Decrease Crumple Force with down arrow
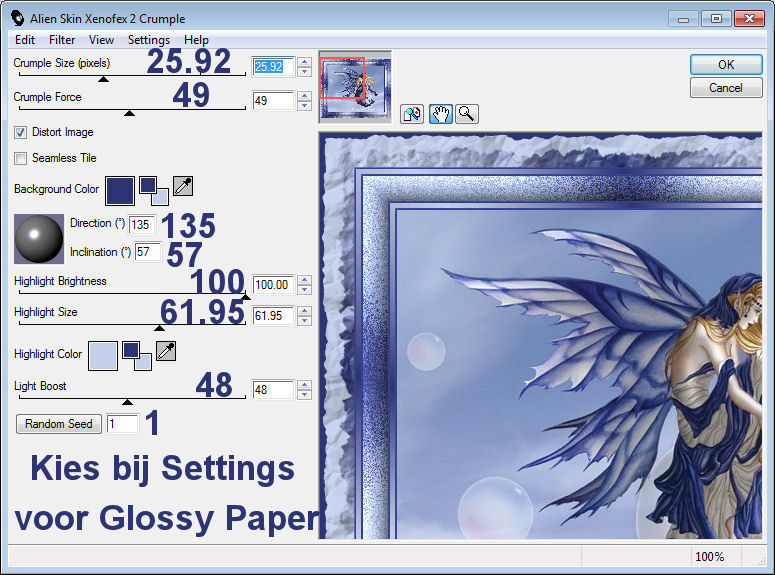 [304, 106]
